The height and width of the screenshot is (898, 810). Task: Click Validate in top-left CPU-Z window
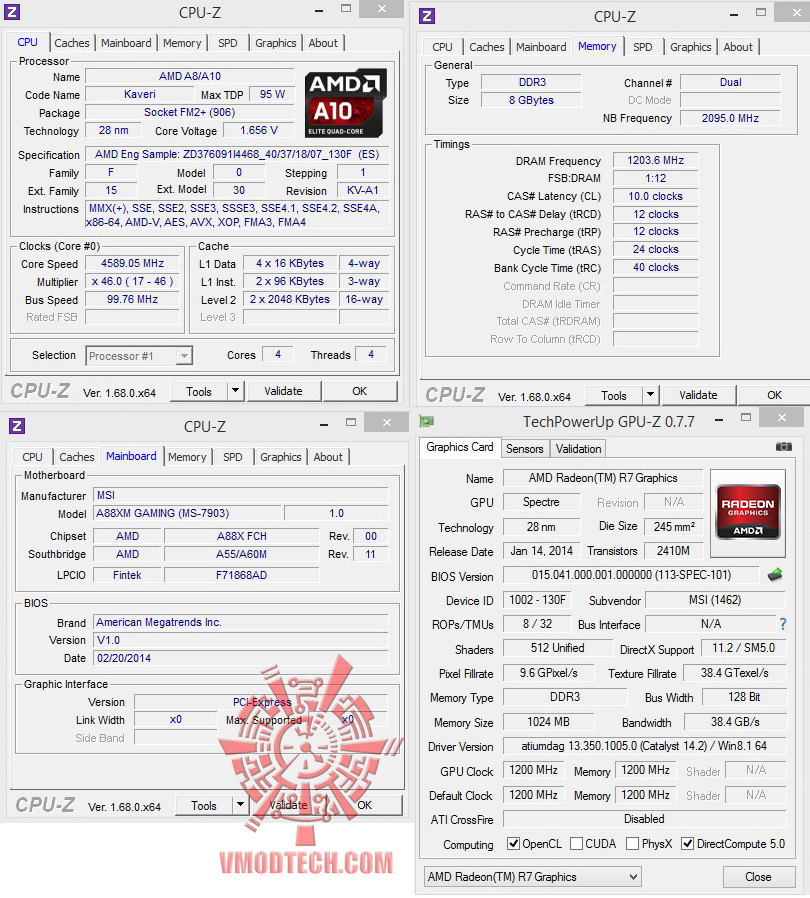pyautogui.click(x=283, y=391)
